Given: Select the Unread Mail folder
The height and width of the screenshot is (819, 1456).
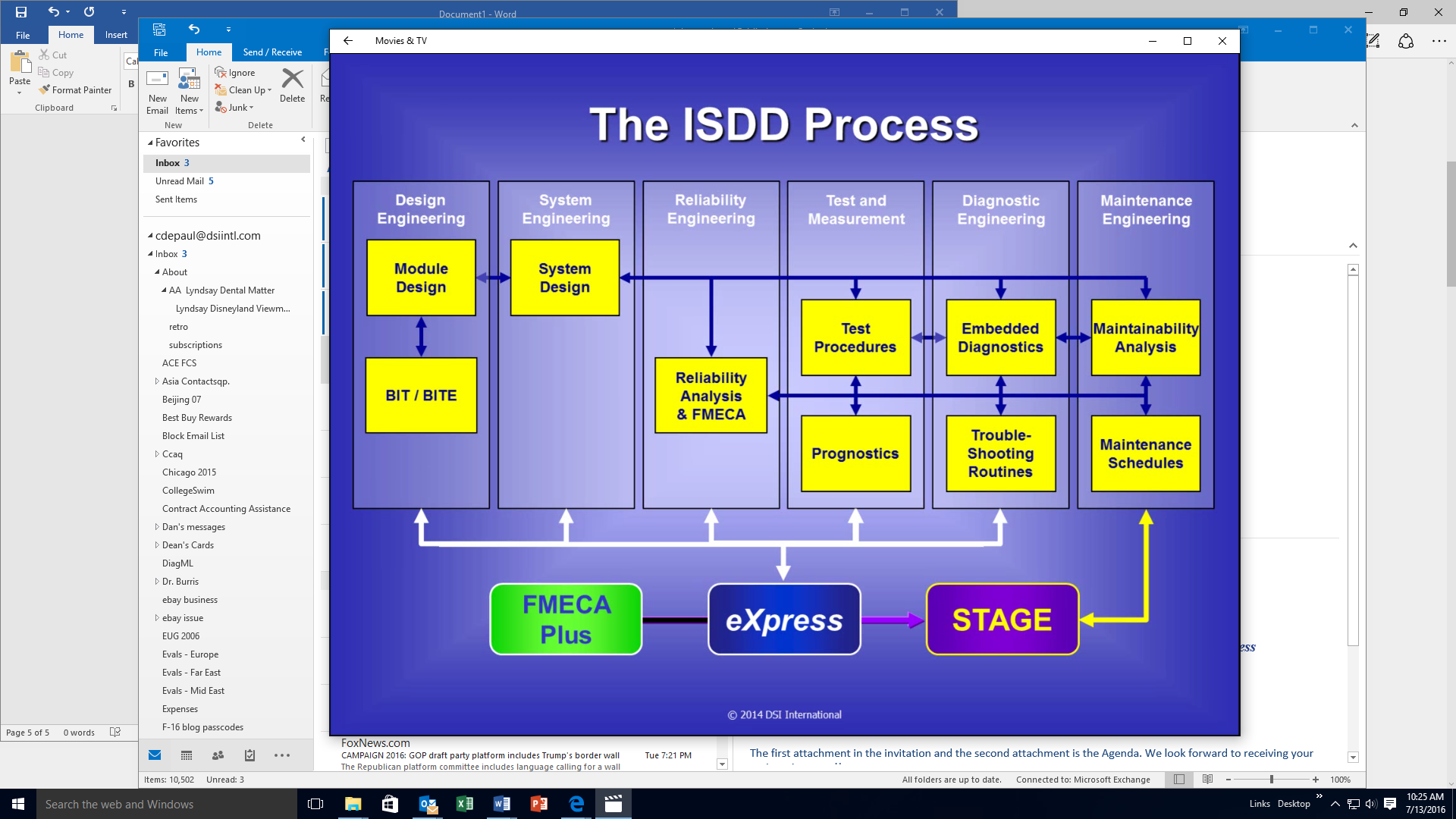Looking at the screenshot, I should 180,181.
